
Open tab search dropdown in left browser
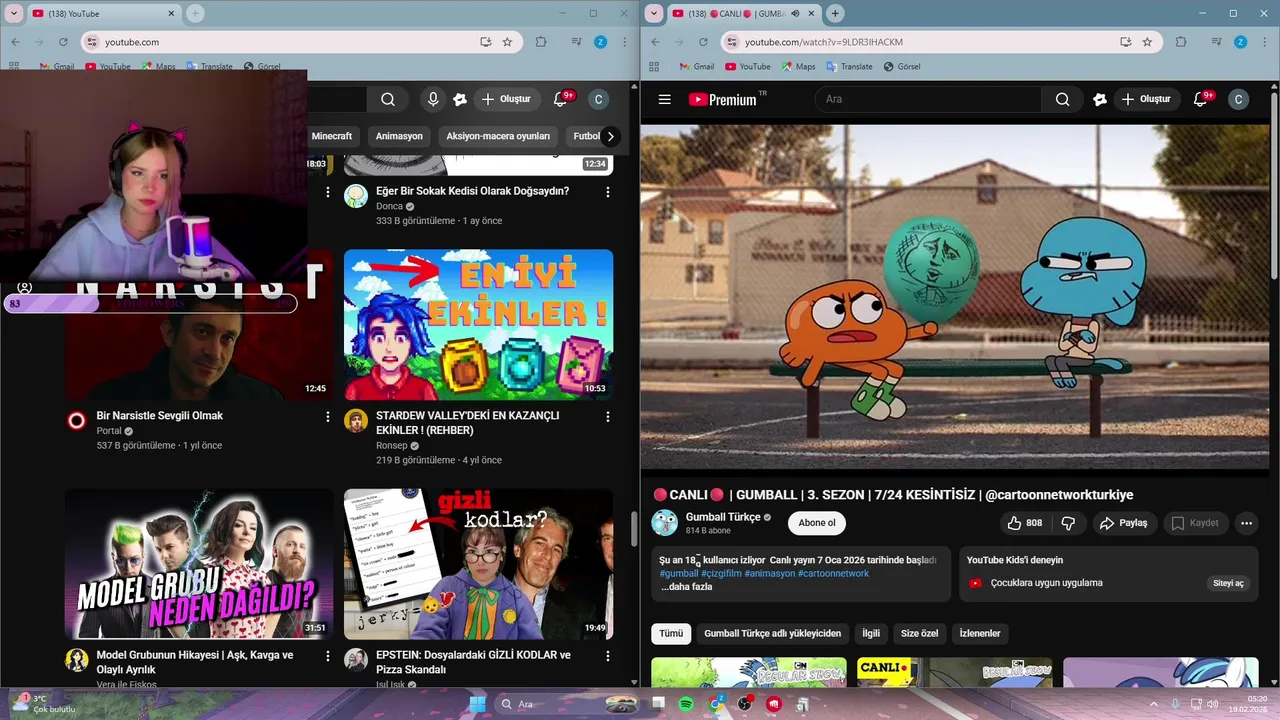coord(14,13)
